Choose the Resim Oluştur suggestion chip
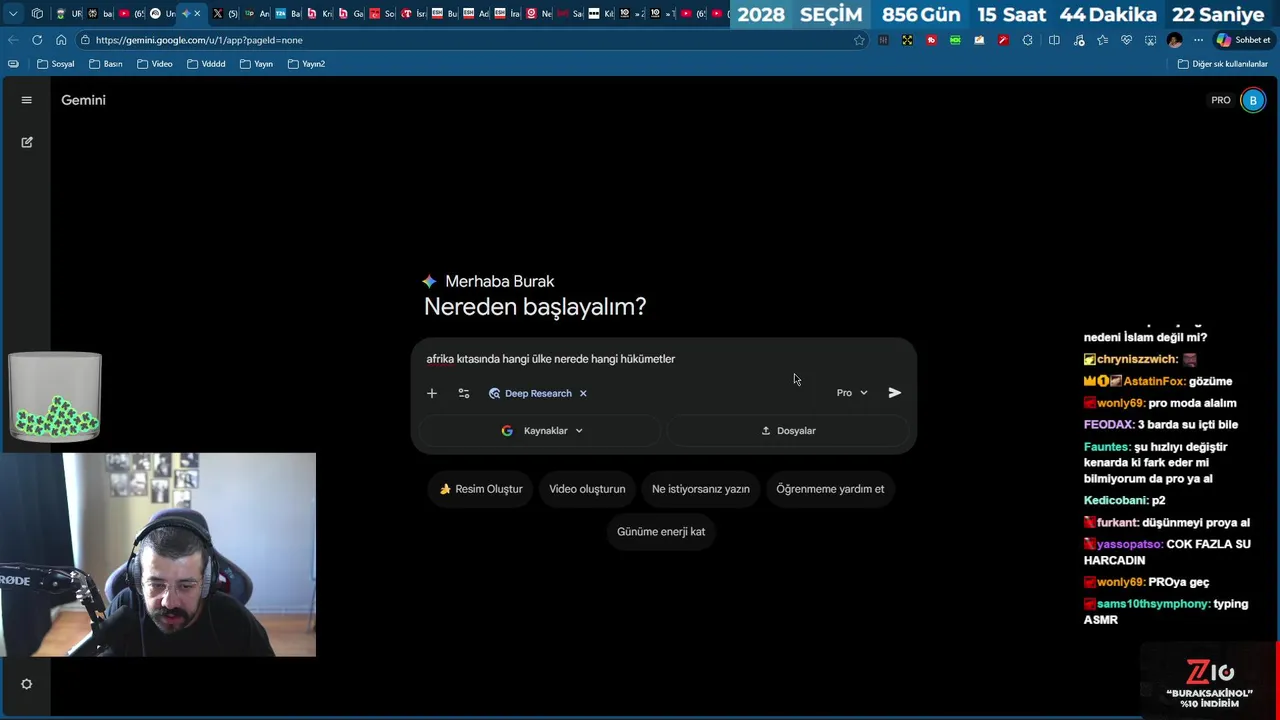1280x720 pixels. (x=481, y=489)
